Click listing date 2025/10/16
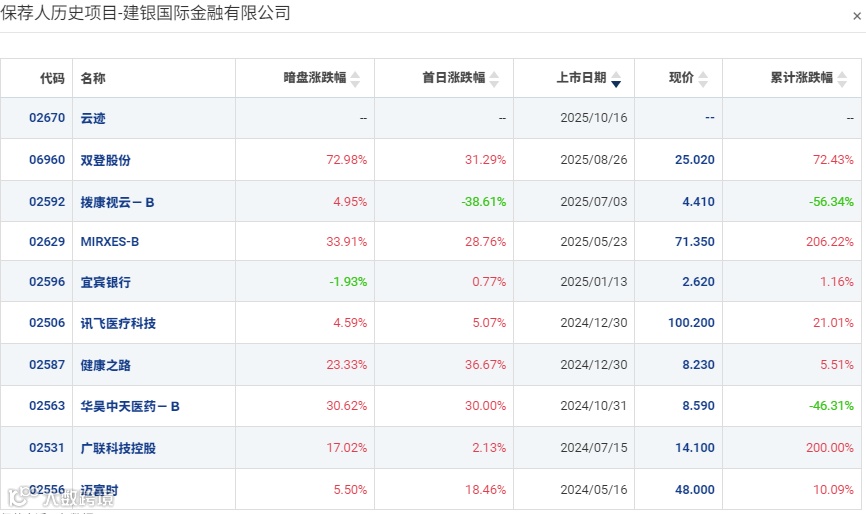The width and height of the screenshot is (866, 514). pyautogui.click(x=594, y=118)
